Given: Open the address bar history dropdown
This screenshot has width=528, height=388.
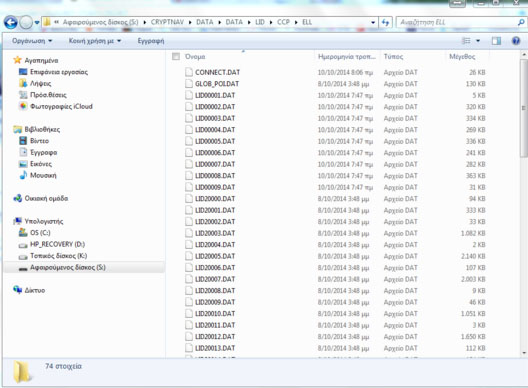Looking at the screenshot, I should (373, 23).
